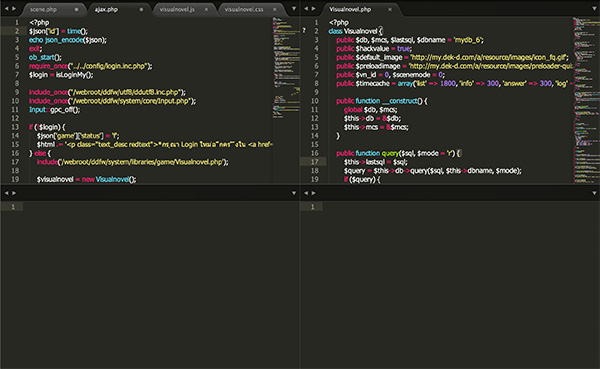
Task: Place cursor in bottom-left empty editor line 1
Action: 161,207
